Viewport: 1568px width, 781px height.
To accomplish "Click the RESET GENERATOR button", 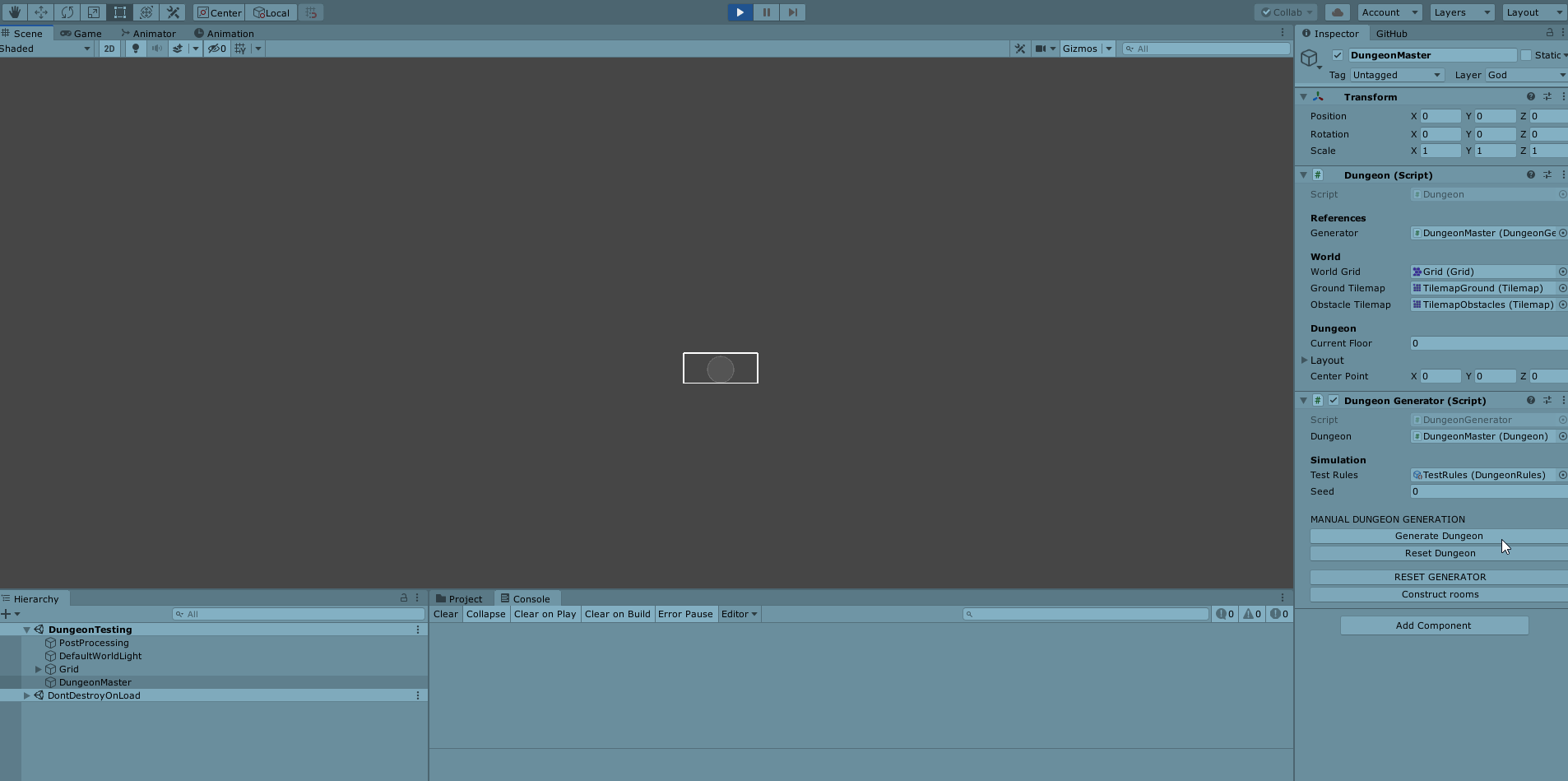I will [1439, 577].
